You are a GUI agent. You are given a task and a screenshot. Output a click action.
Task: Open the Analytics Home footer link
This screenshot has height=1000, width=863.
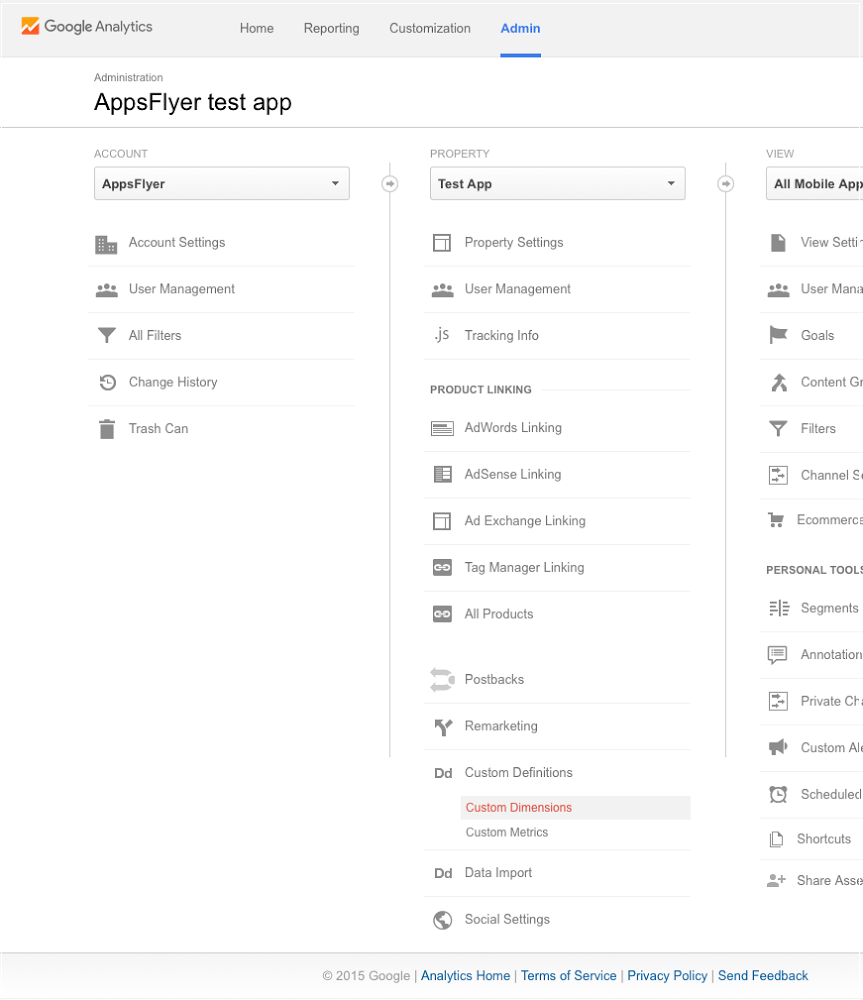pyautogui.click(x=466, y=976)
